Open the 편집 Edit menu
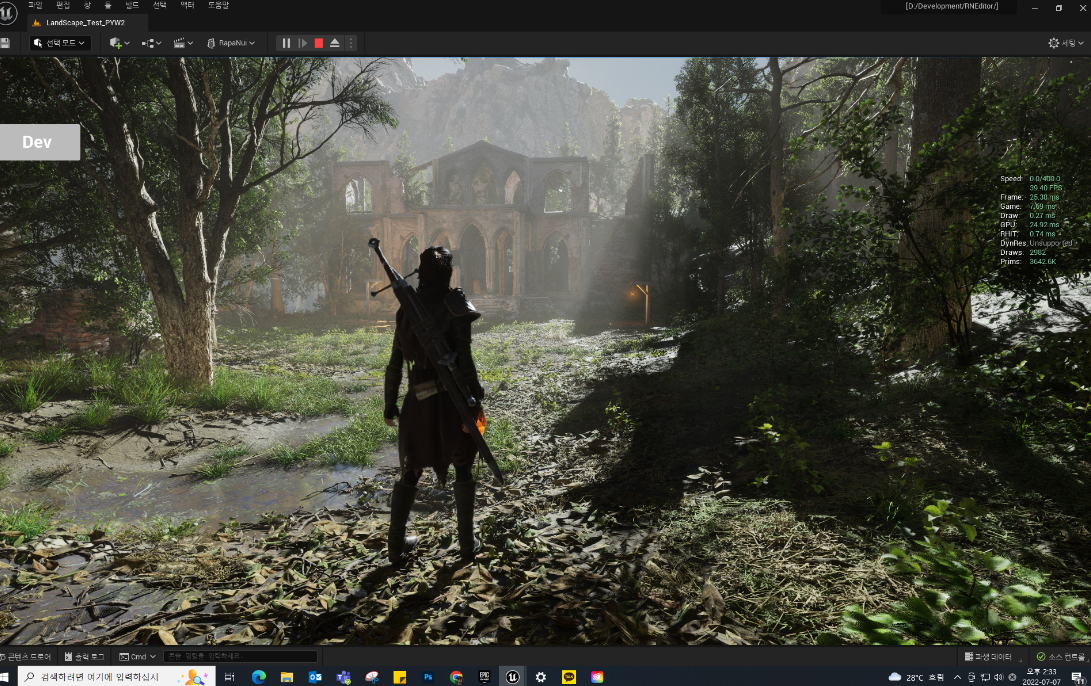1091x686 pixels. point(63,5)
